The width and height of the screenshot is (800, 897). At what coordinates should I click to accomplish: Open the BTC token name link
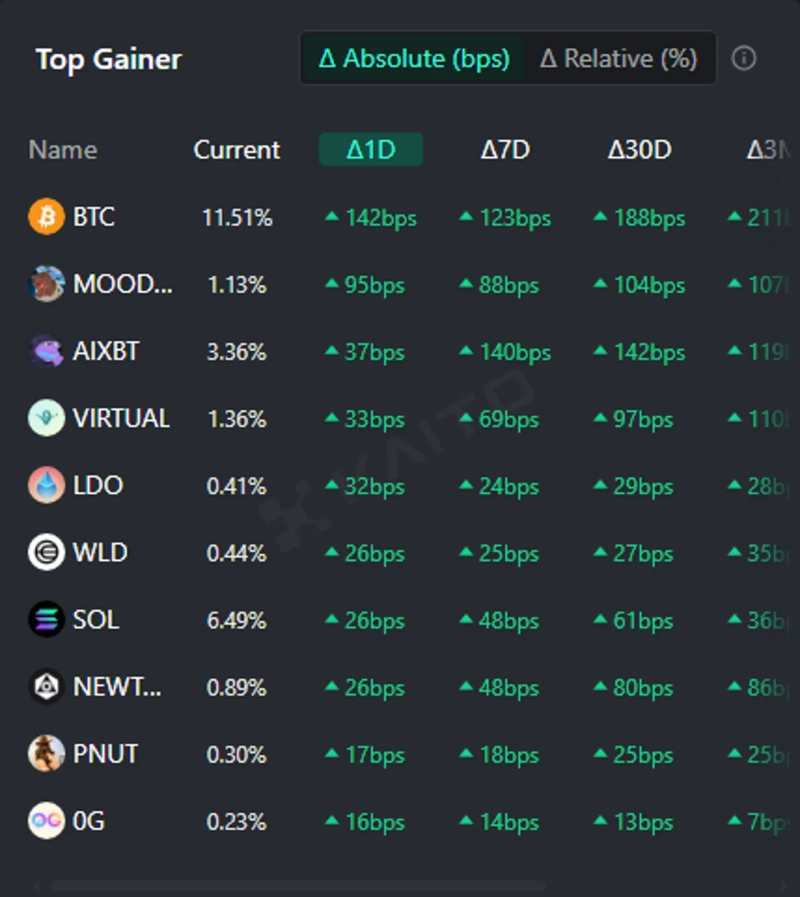(94, 217)
